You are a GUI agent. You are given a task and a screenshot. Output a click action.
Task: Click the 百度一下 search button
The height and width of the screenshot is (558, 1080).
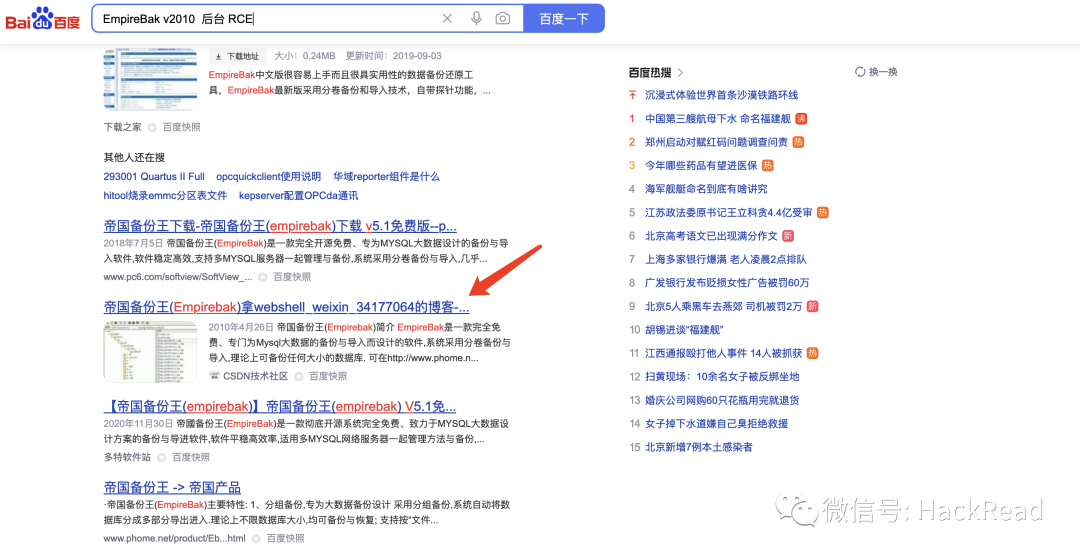pyautogui.click(x=563, y=19)
